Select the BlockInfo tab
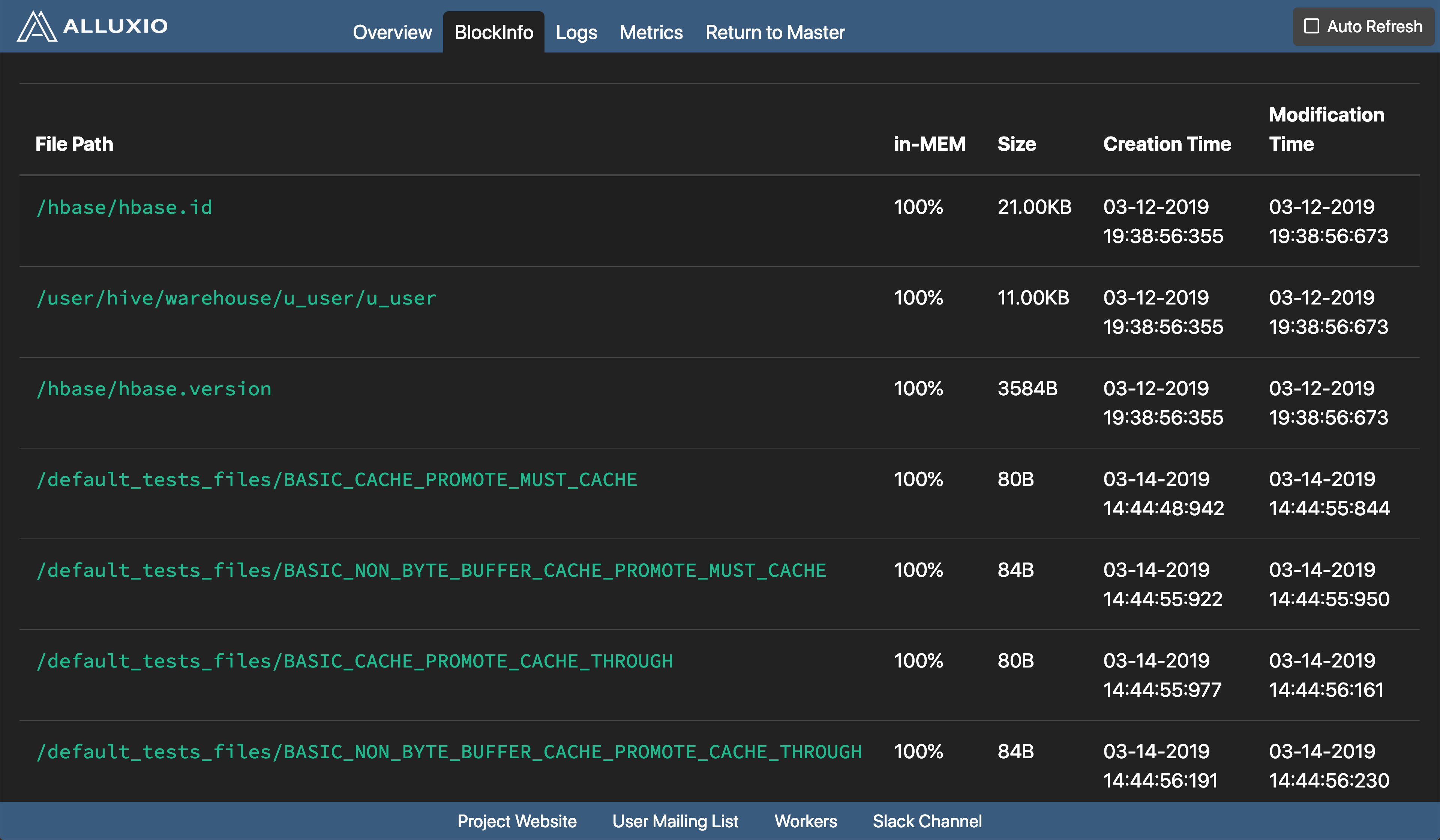The width and height of the screenshot is (1440, 840). coord(494,33)
